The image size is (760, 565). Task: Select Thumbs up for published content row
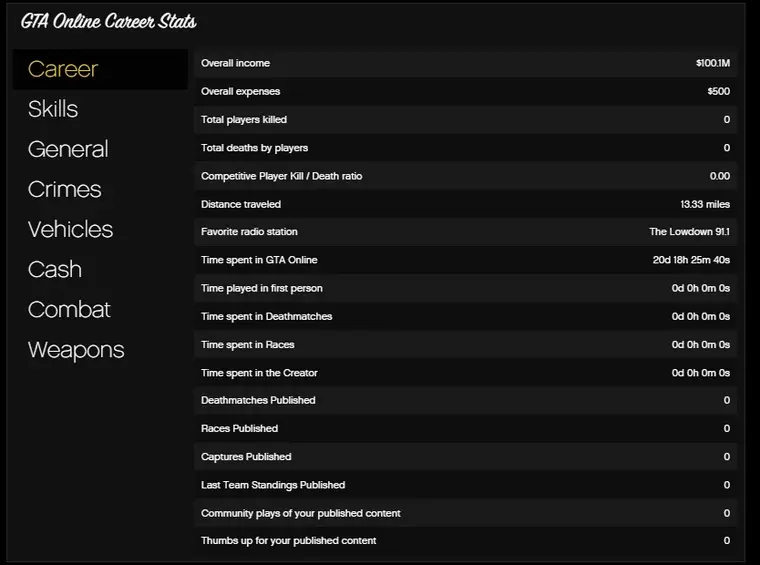tap(465, 541)
